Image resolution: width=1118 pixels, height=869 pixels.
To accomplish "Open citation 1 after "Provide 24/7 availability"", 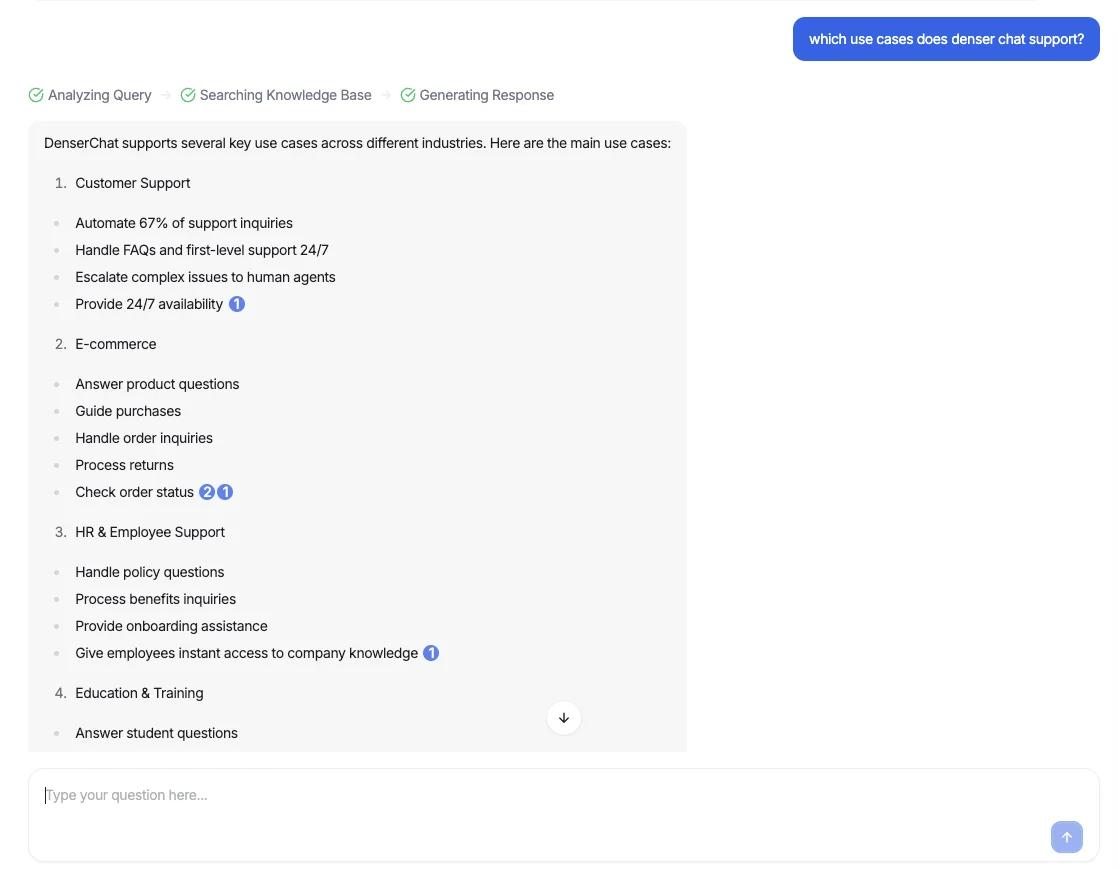I will (x=237, y=303).
